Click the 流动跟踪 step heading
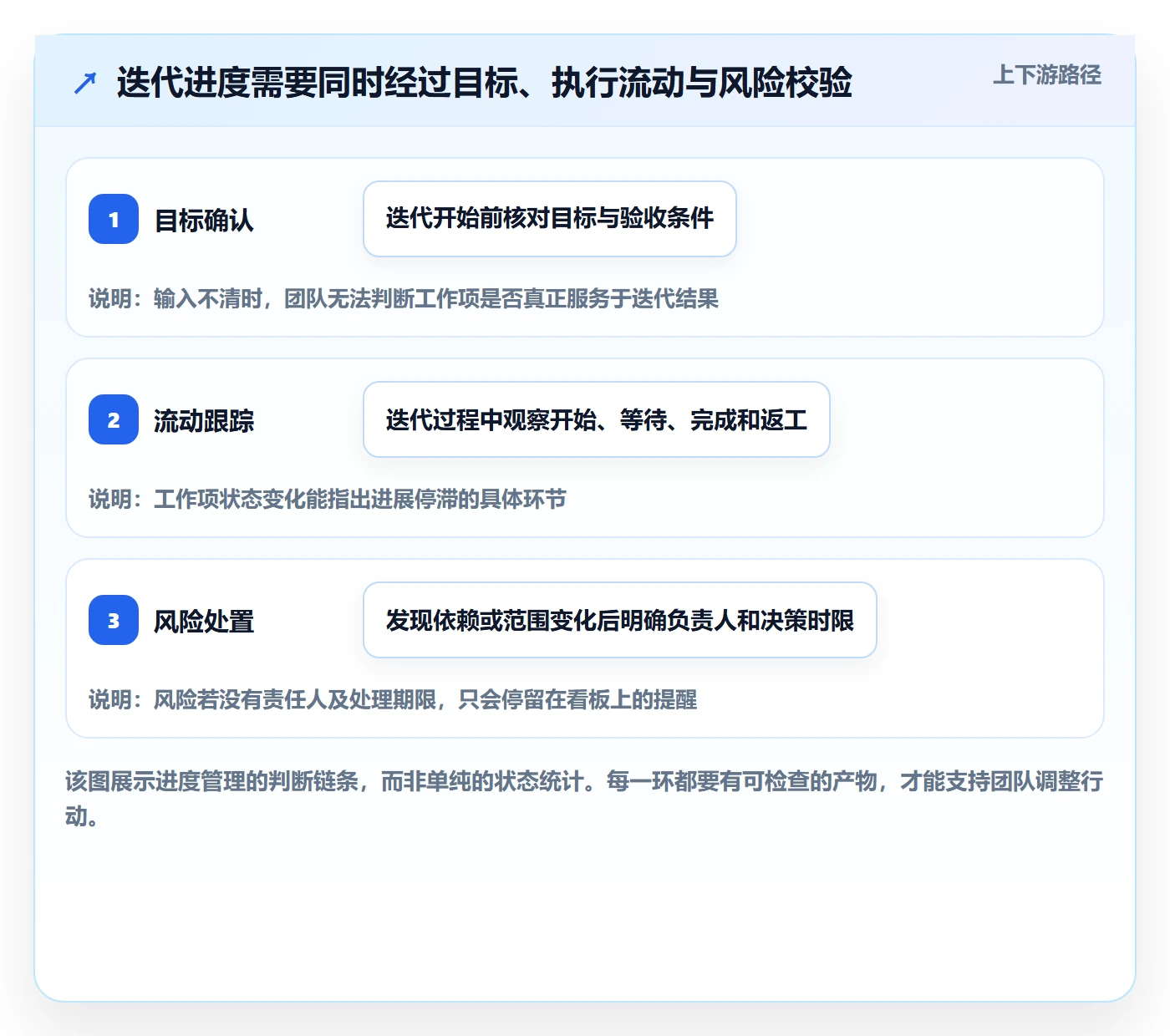This screenshot has height=1036, width=1170. [204, 421]
